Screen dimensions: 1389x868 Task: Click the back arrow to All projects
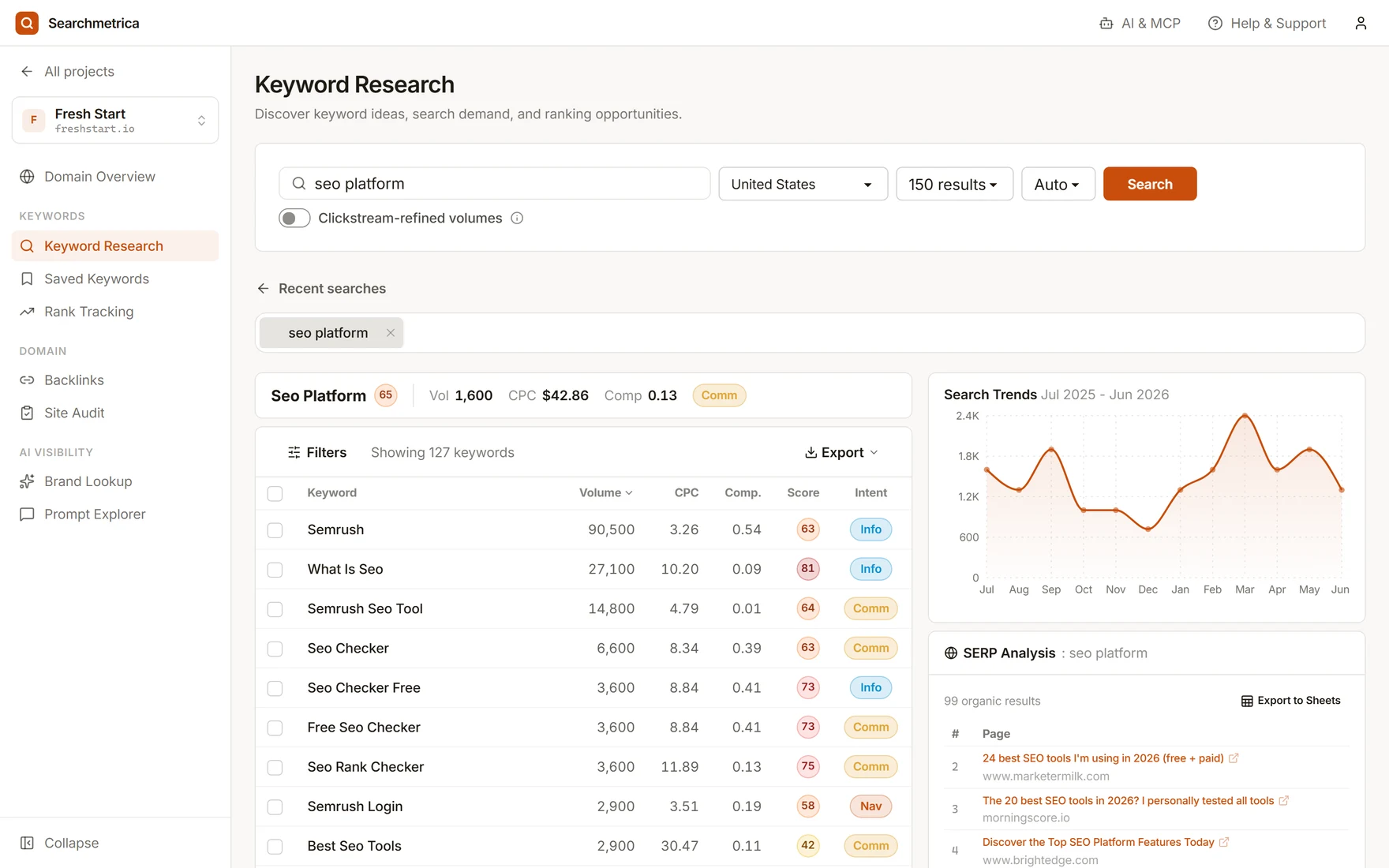(x=27, y=72)
